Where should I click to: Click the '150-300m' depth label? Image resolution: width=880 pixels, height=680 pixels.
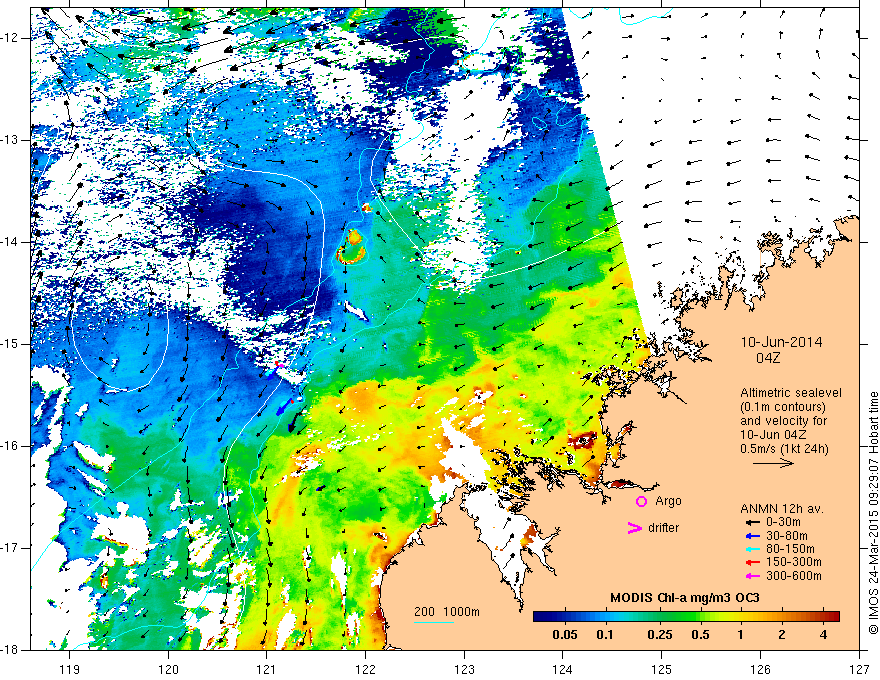click(x=794, y=562)
